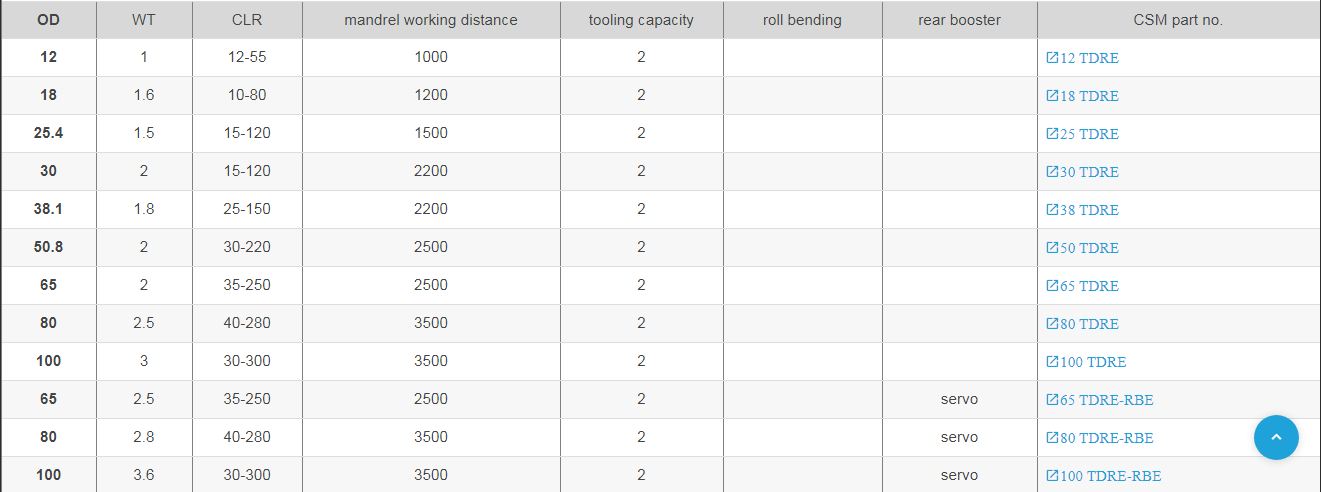The width and height of the screenshot is (1321, 492).
Task: Click the tooling capacity column header
Action: tap(641, 20)
